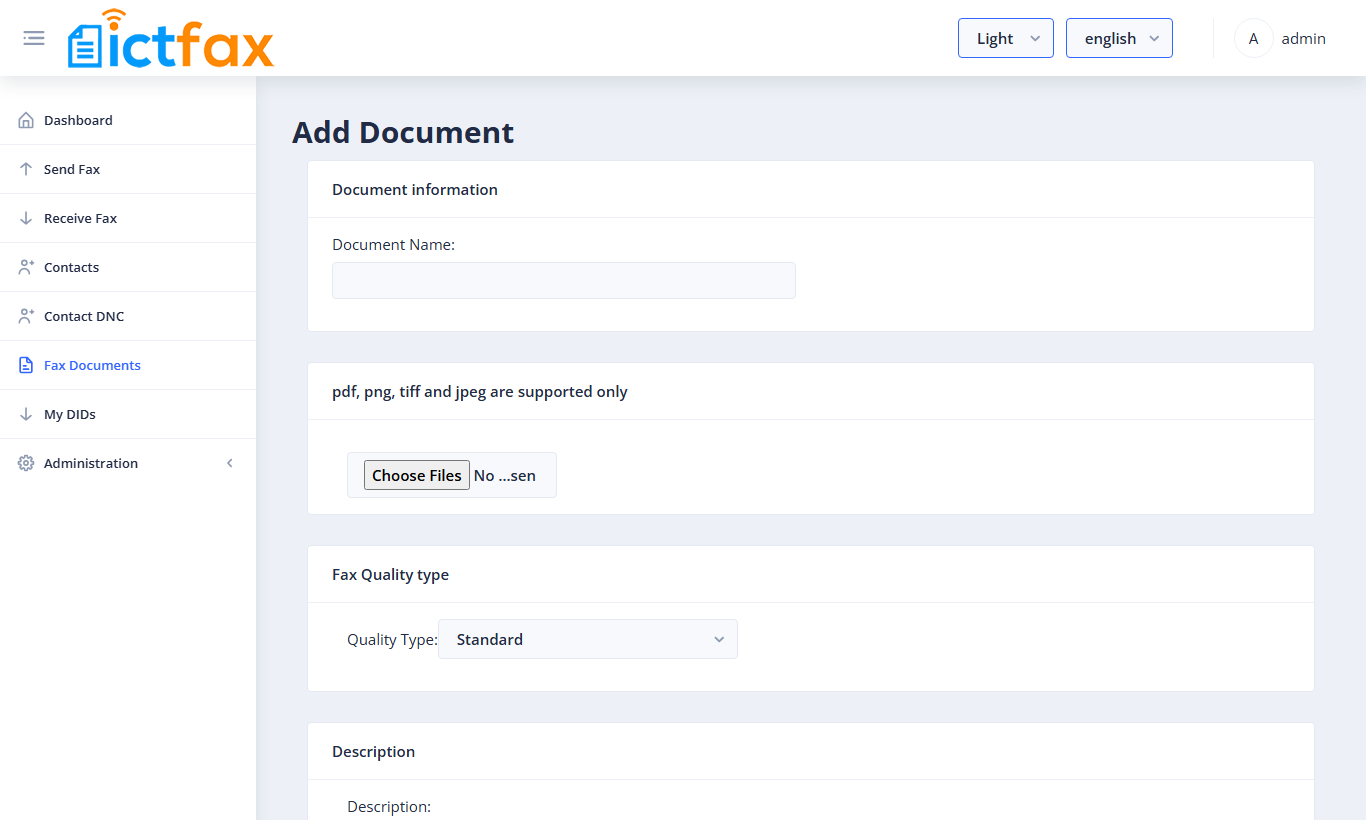This screenshot has height=820, width=1366.
Task: Click the My DIDs down-arrow icon
Action: [26, 414]
